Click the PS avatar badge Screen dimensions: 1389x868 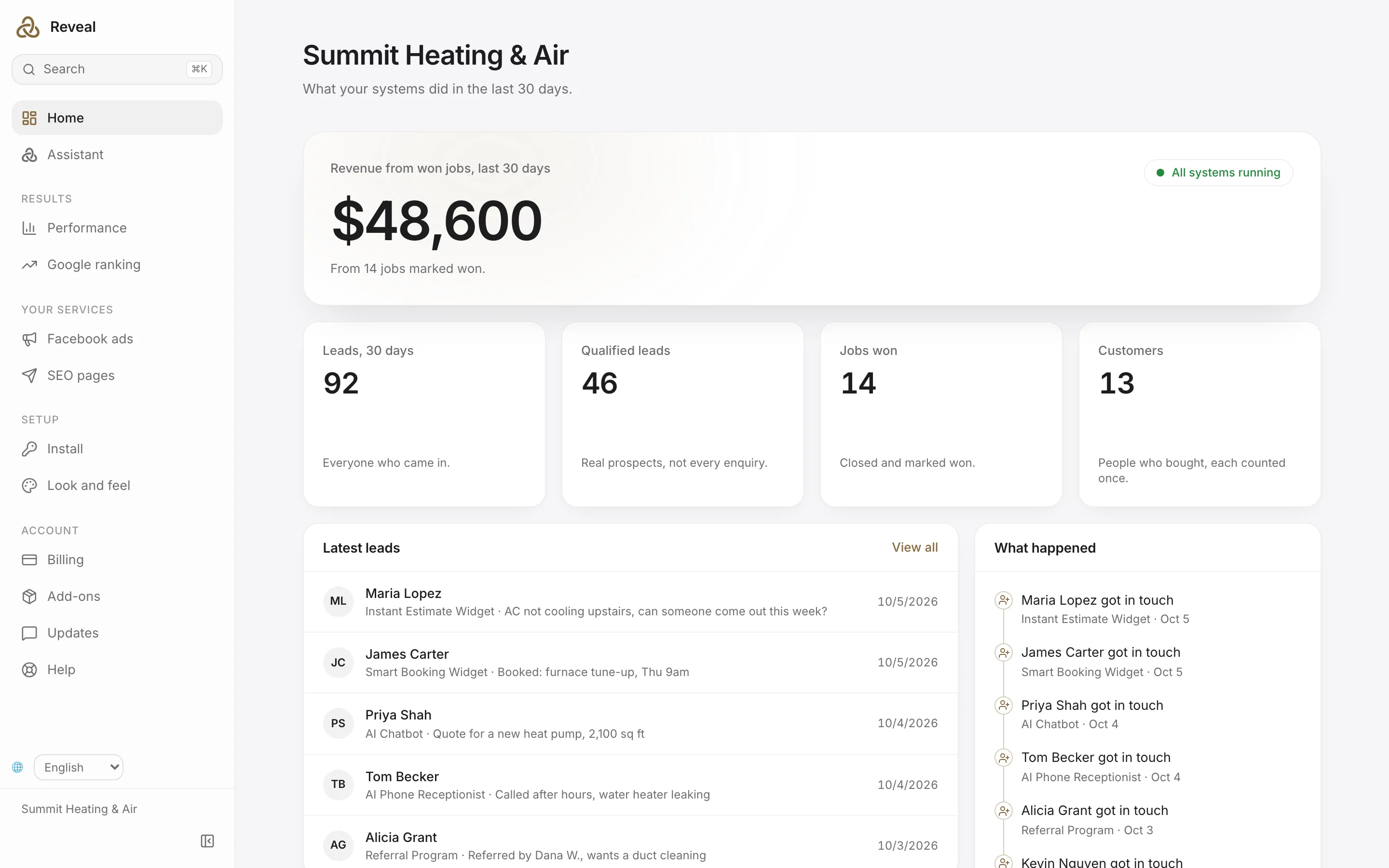point(338,723)
